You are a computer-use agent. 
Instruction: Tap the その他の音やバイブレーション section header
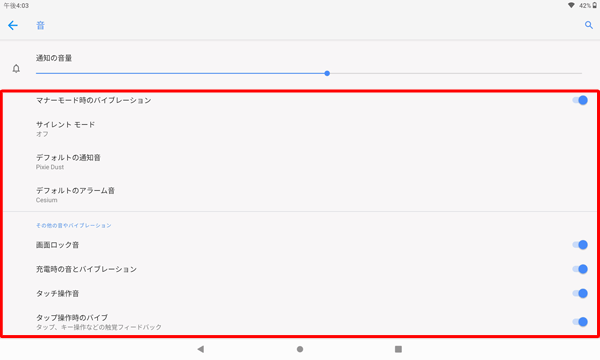point(73,225)
